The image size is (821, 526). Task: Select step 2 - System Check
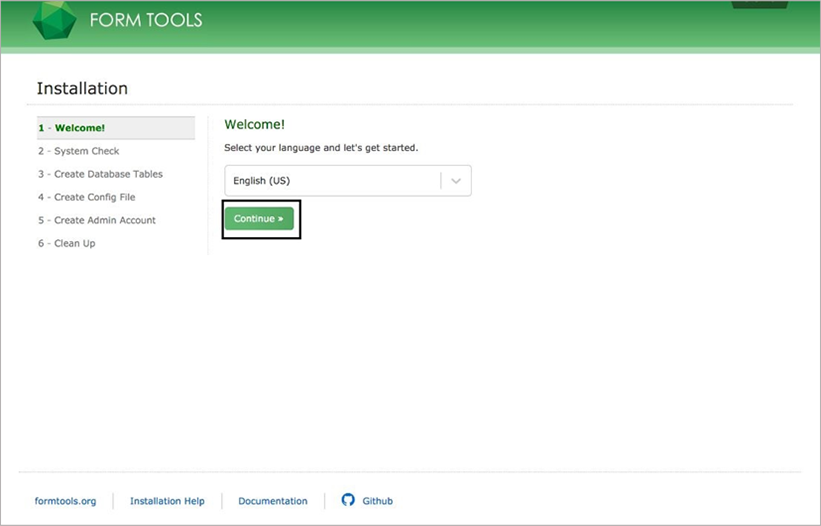tap(79, 151)
